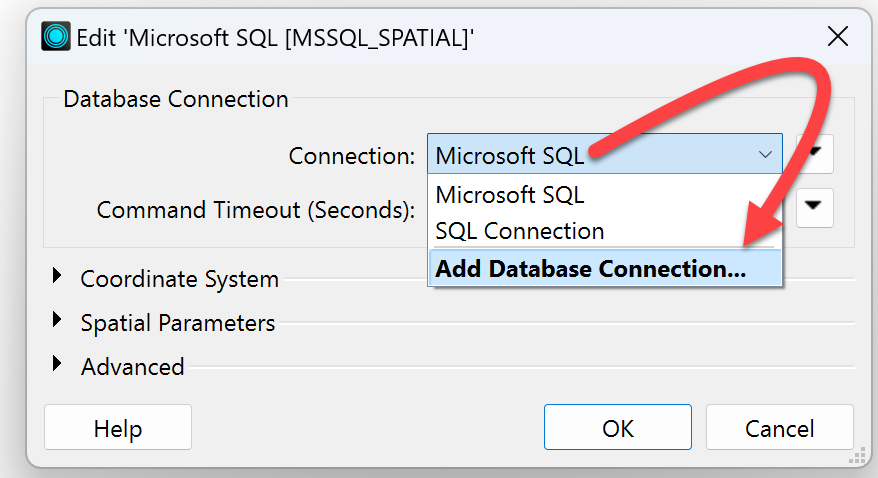Close the Edit Microsoft SQL dialog
878x478 pixels.
(838, 37)
